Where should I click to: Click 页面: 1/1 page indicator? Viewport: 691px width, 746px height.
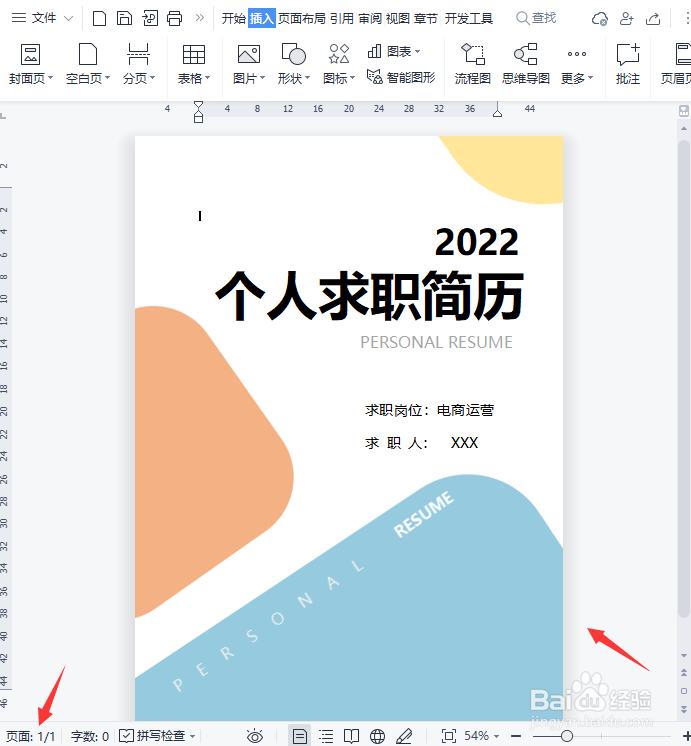click(30, 736)
